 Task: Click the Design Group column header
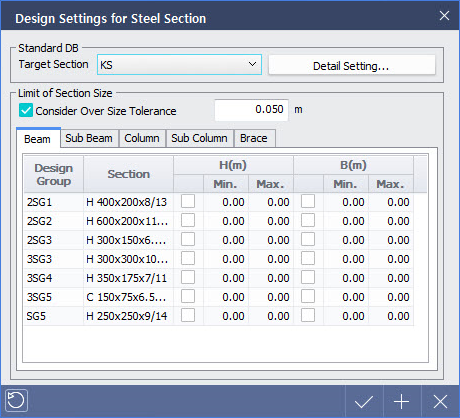(54, 174)
